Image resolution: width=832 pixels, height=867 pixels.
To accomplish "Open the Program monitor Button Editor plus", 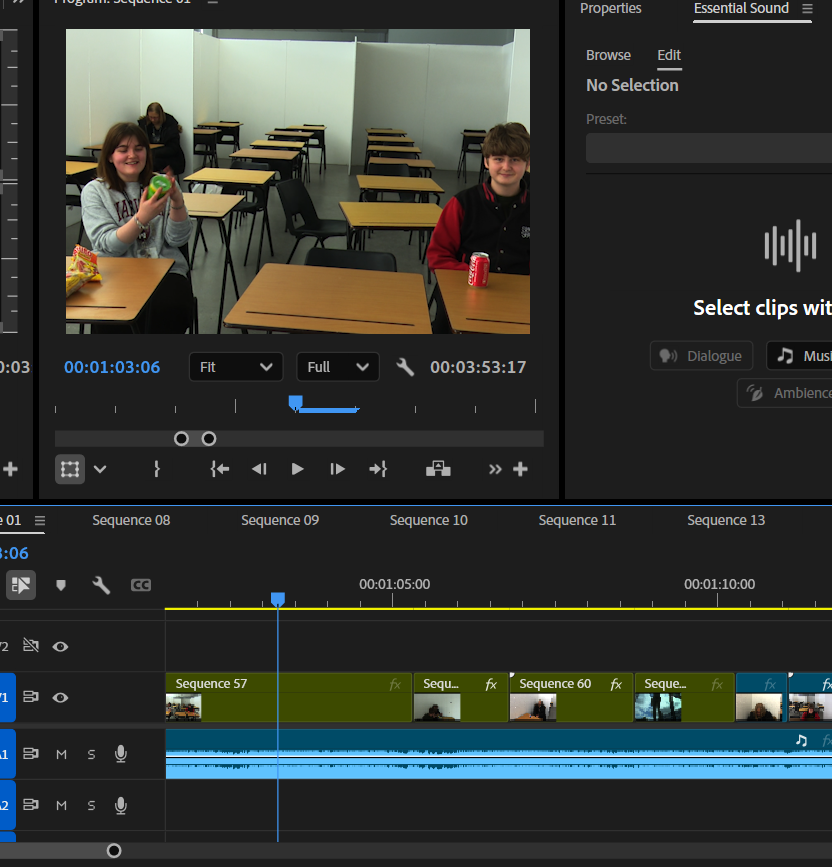I will click(x=520, y=469).
